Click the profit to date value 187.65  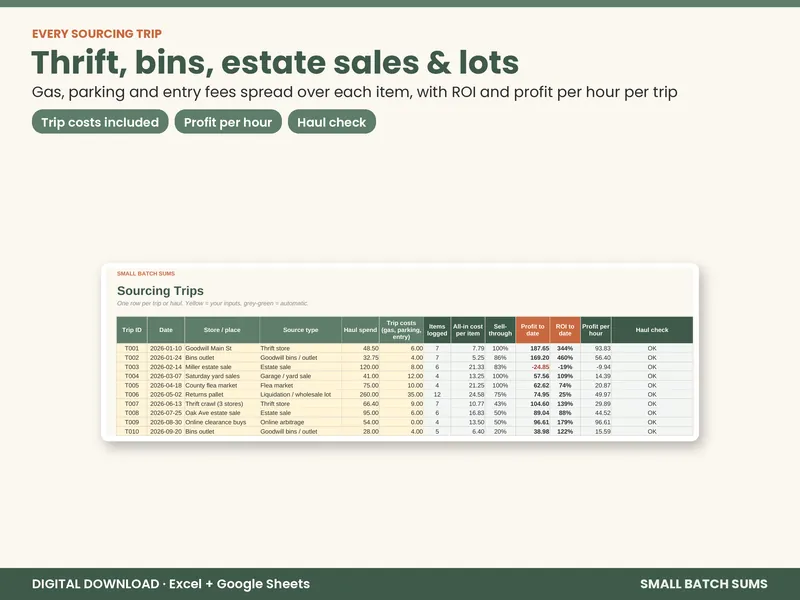pyautogui.click(x=533, y=348)
